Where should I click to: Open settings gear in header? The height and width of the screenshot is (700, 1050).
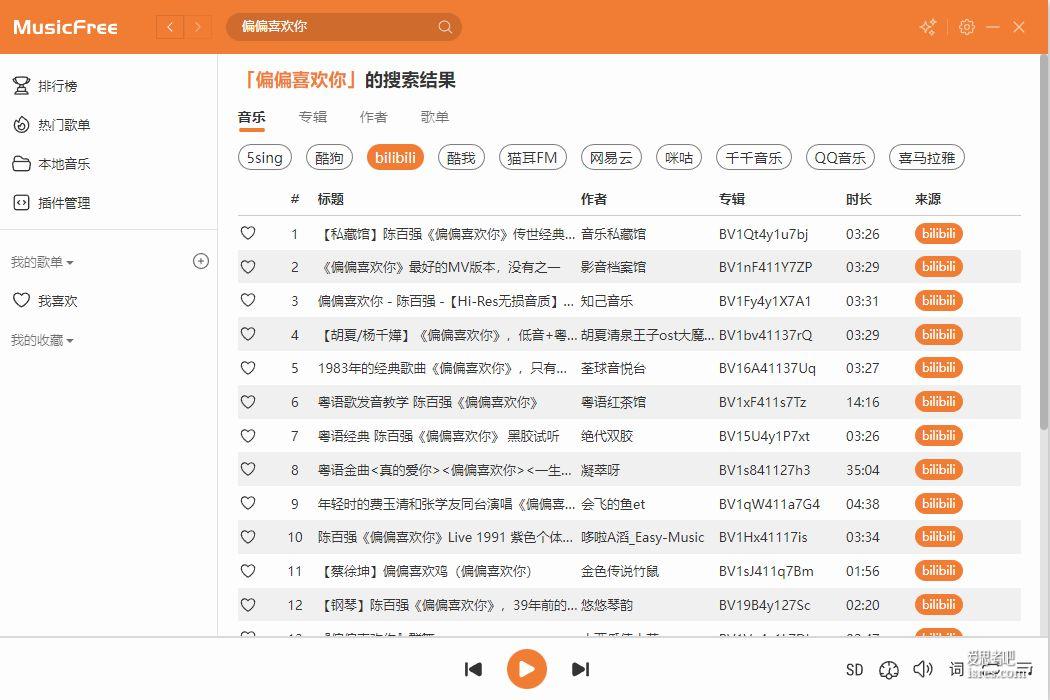coord(966,27)
